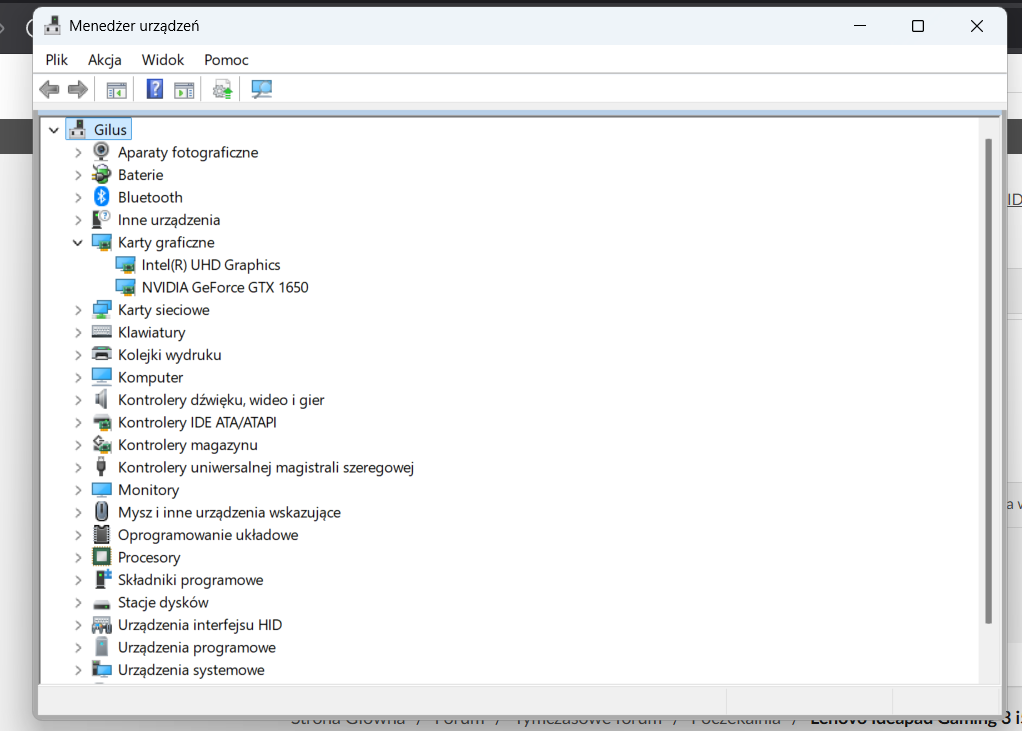Expand the Urządzenia systemowe chevron
Image resolution: width=1022 pixels, height=731 pixels.
[x=78, y=670]
